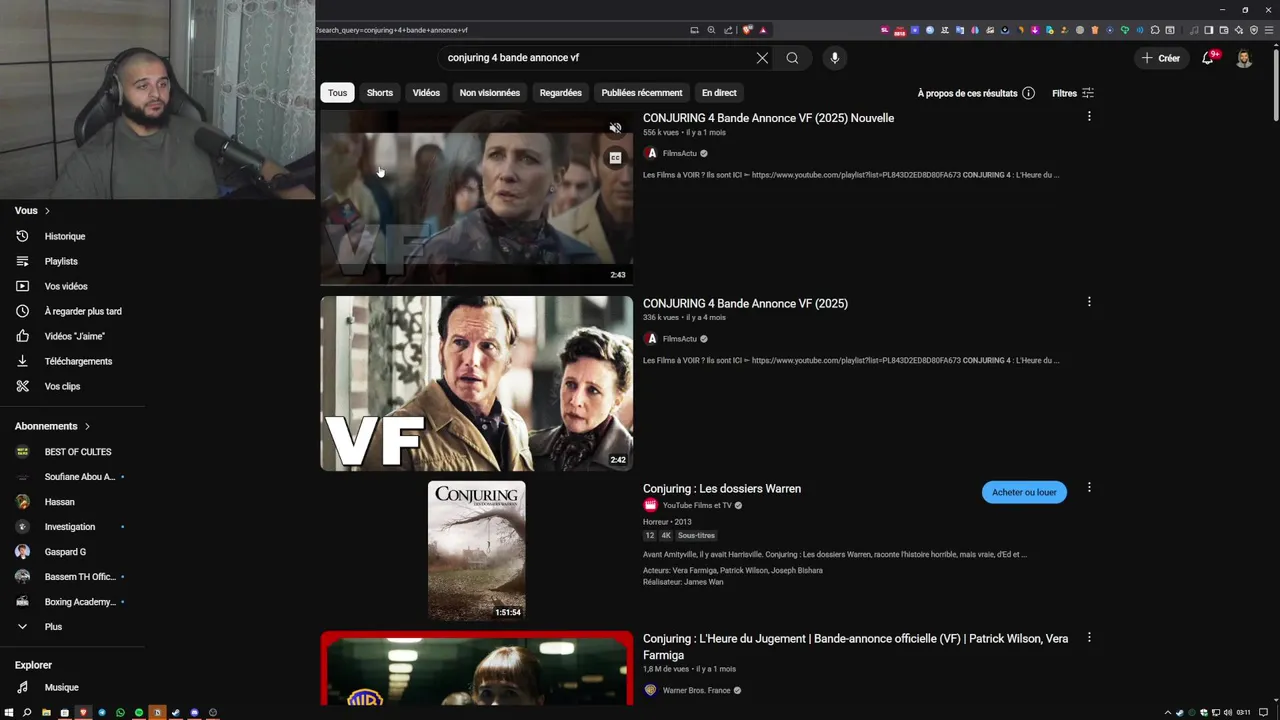1280x720 pixels.
Task: Open options for the CONJURING 4 Bande Annonce VF (2025) video
Action: point(1089,301)
